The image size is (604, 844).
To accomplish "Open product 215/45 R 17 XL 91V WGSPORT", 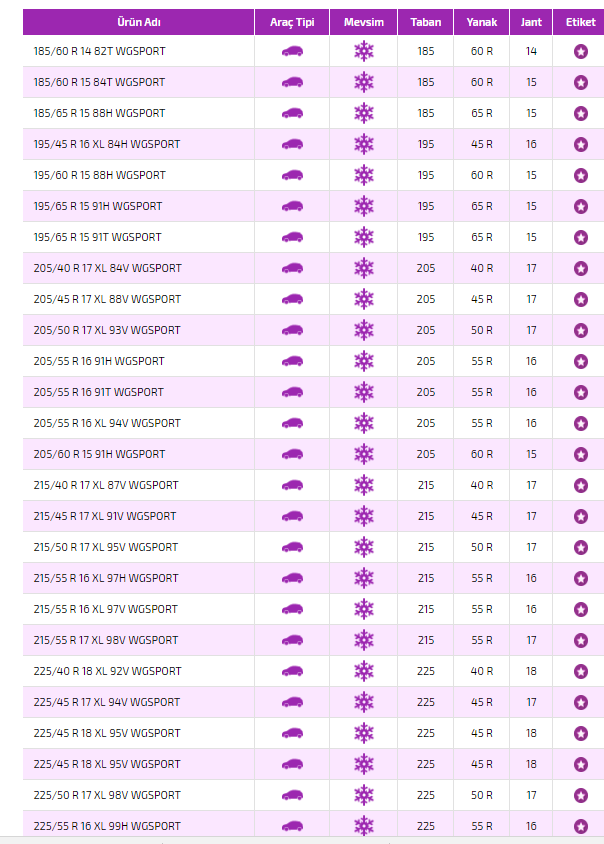I will coord(105,517).
